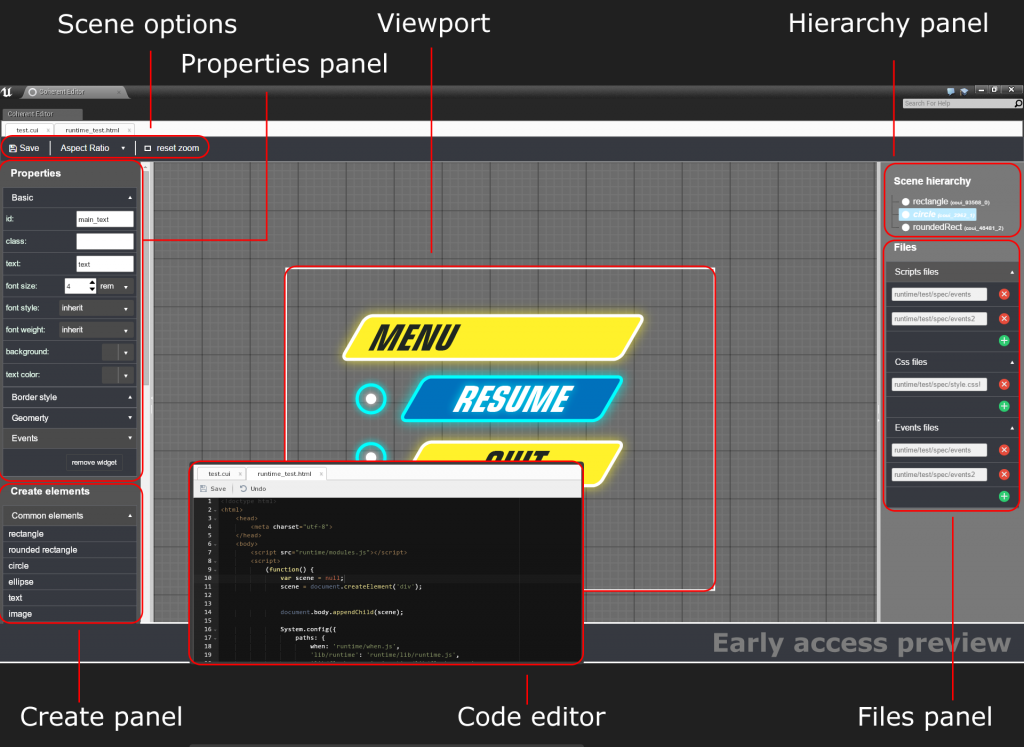Click the Undo icon in the code editor
The image size is (1024, 747).
(243, 489)
